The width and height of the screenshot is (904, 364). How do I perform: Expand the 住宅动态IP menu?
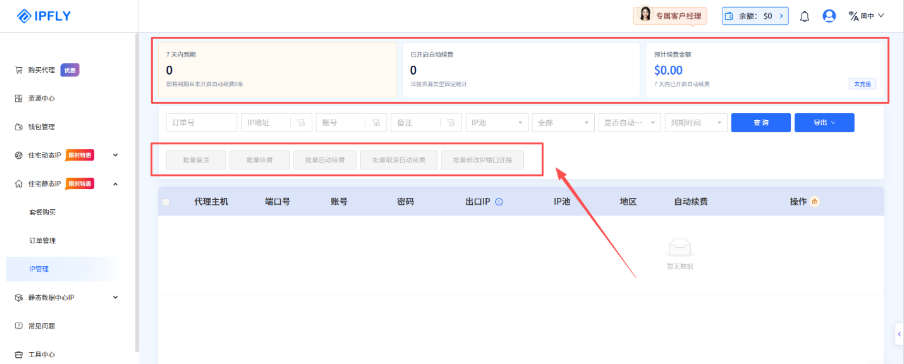pos(115,155)
